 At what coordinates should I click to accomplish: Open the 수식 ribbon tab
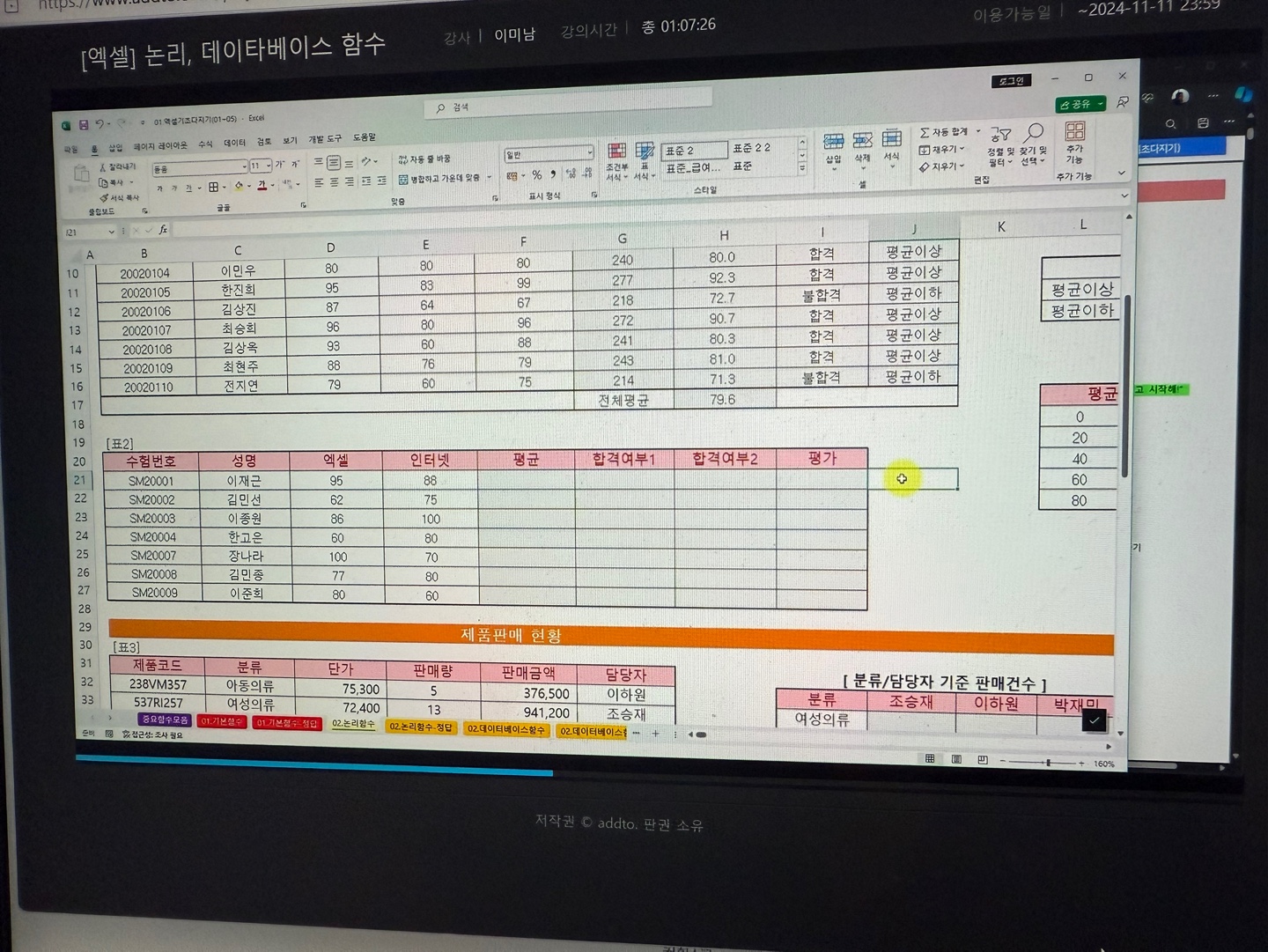[x=205, y=144]
